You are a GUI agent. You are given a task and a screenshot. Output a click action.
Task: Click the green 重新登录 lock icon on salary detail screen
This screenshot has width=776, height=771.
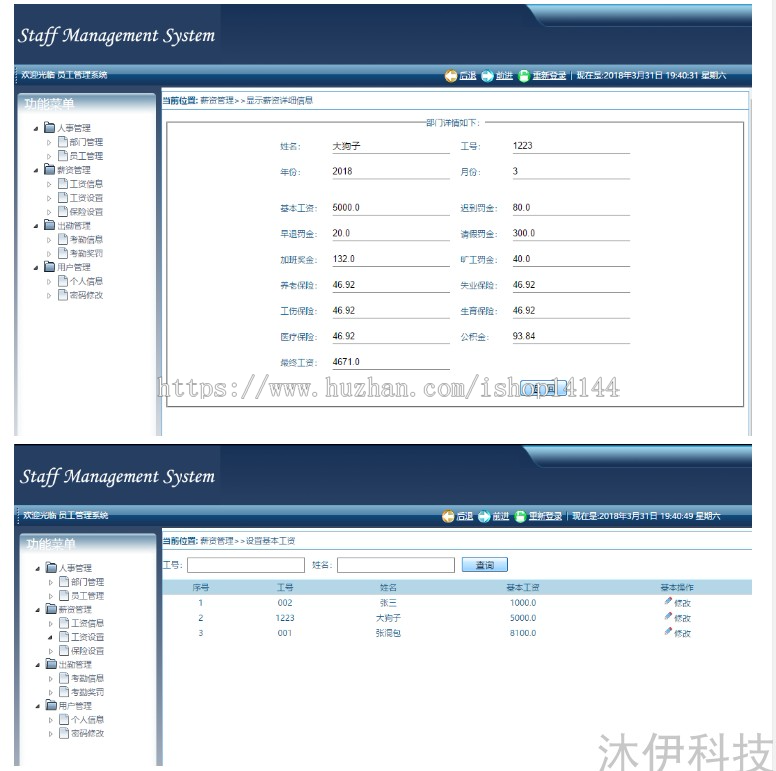pyautogui.click(x=524, y=76)
